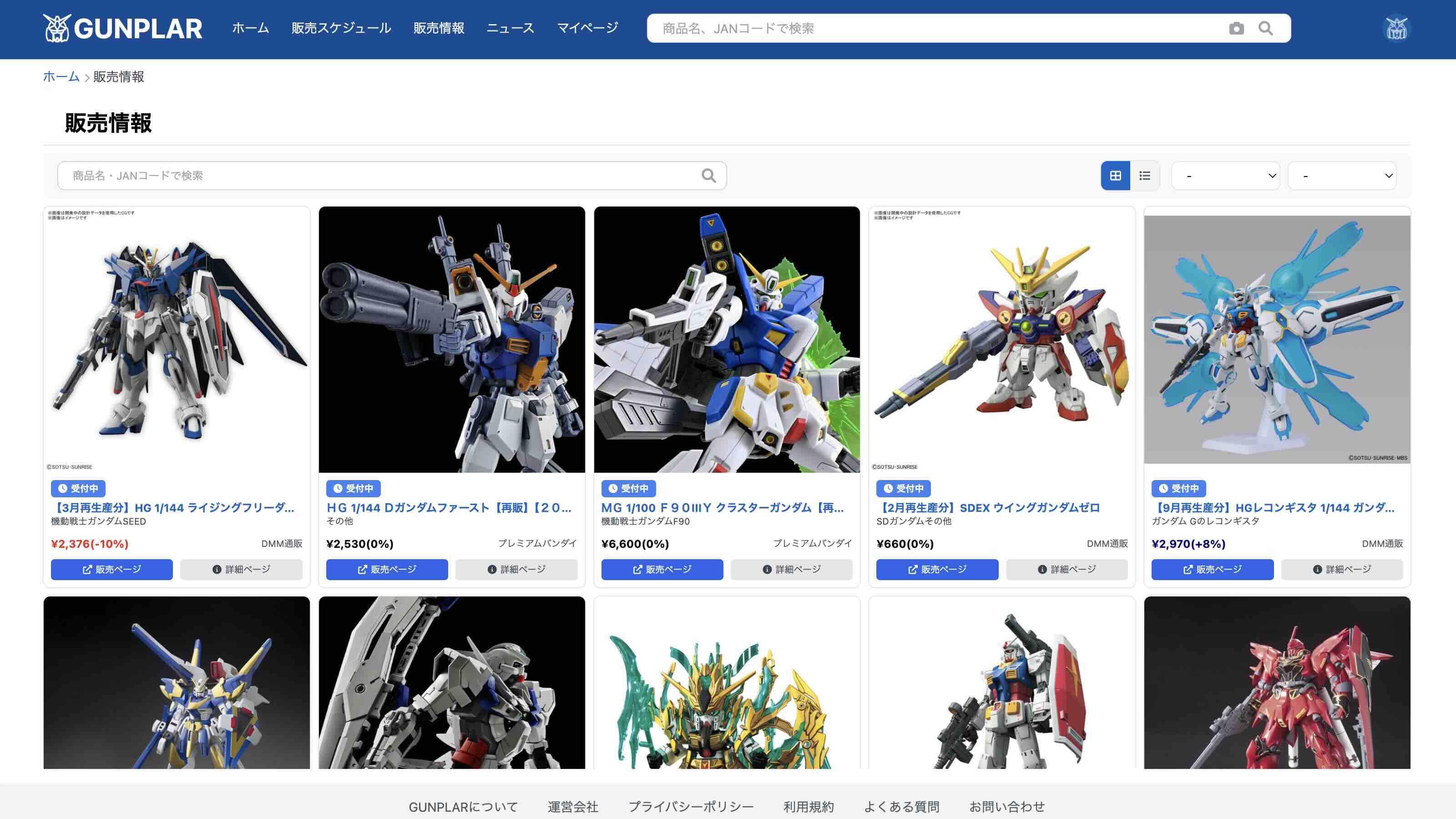Click the magnifier in the sales info search field

tap(708, 176)
